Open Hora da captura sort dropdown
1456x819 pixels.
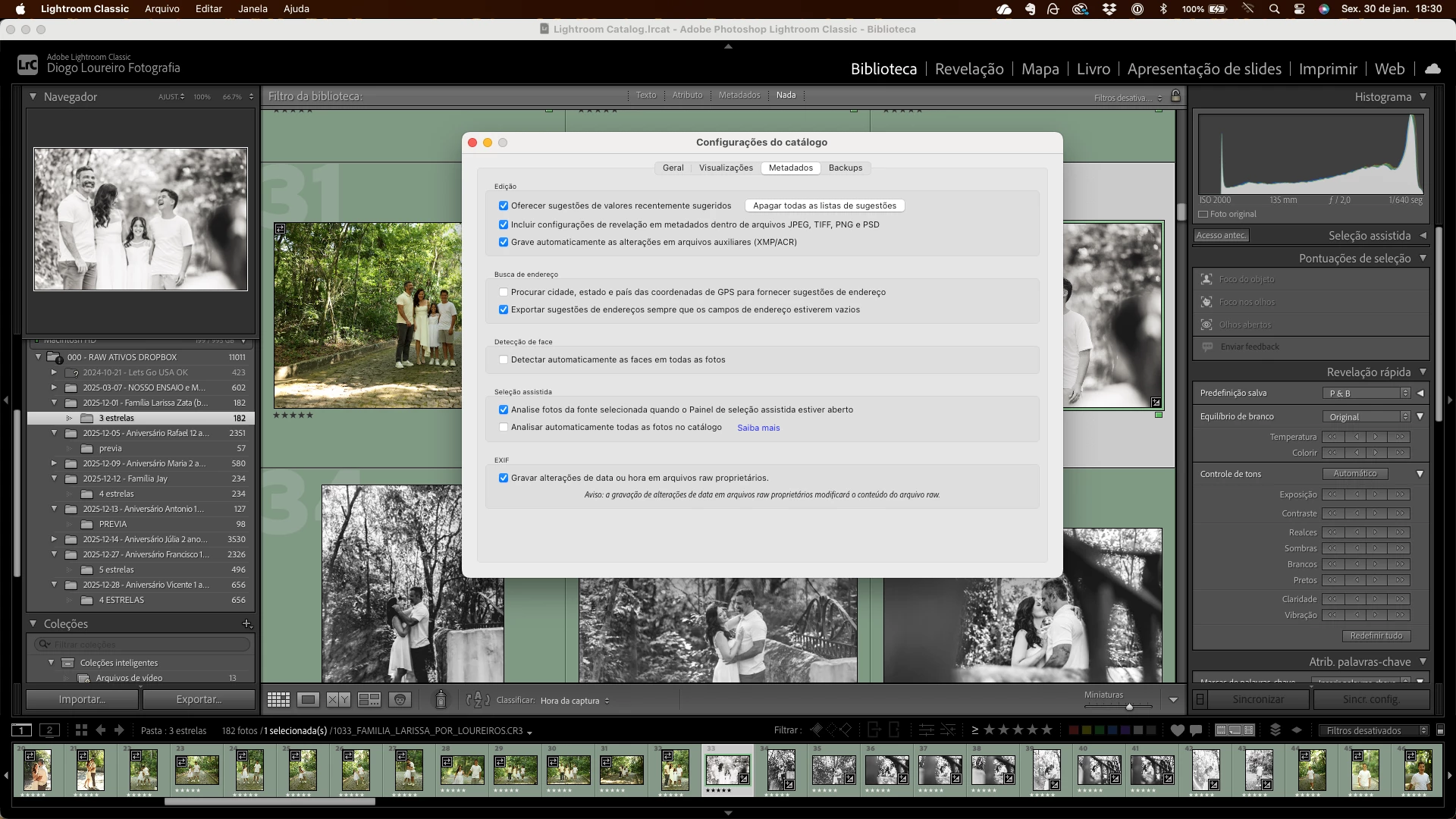pyautogui.click(x=575, y=701)
